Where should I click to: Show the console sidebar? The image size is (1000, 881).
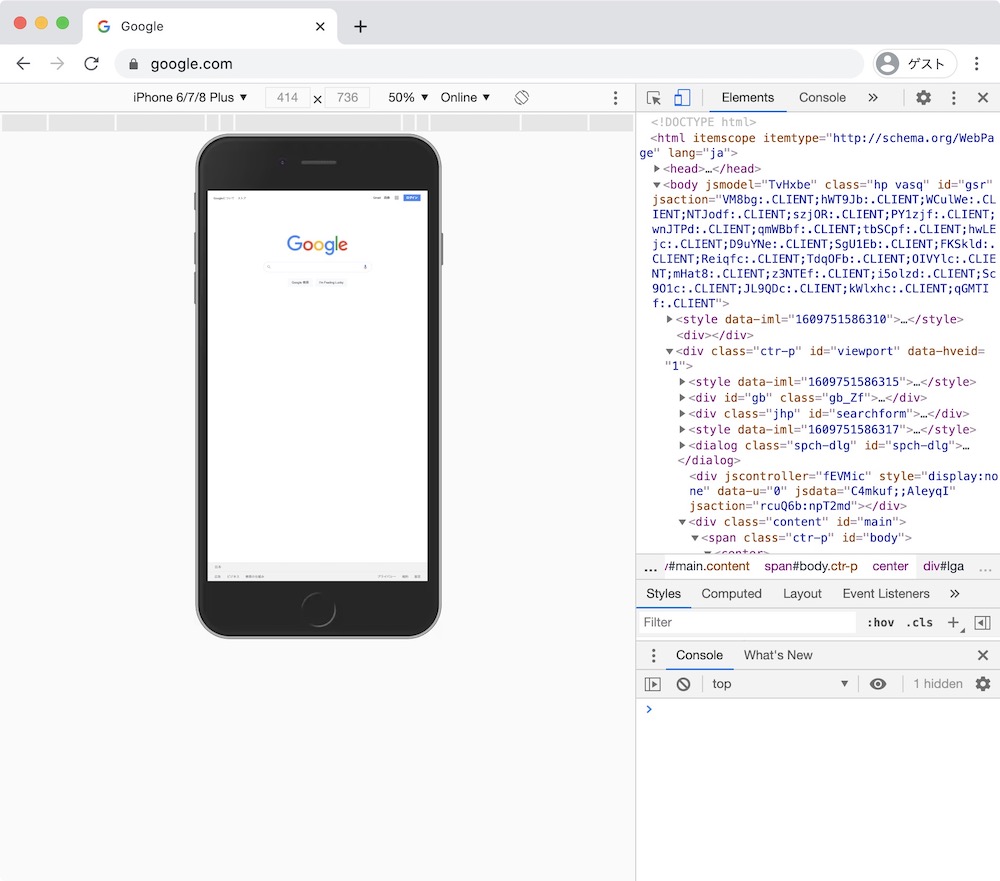coord(652,684)
